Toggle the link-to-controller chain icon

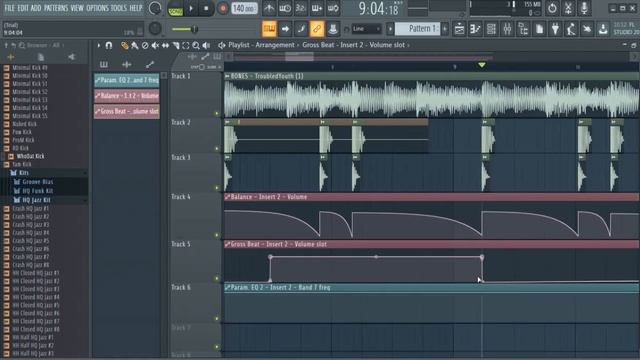tap(317, 29)
